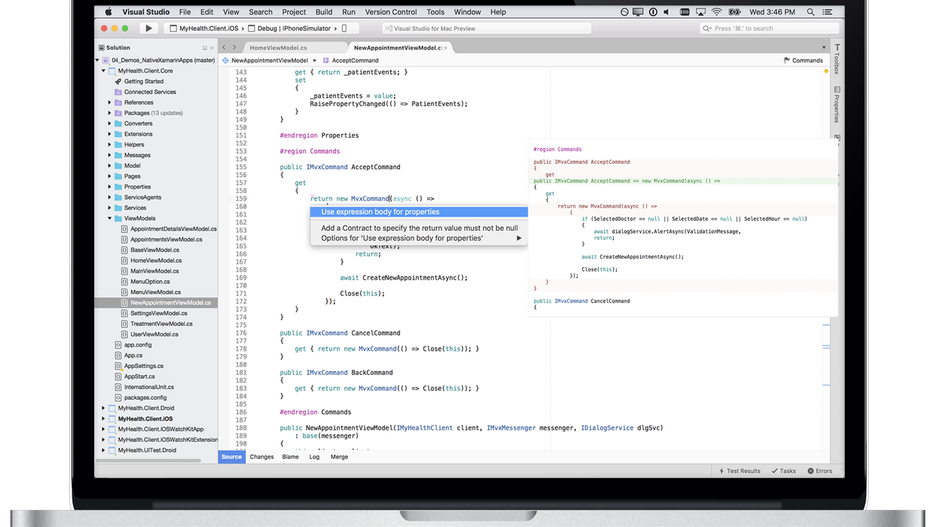Collapse the ViewModels folder
936x527 pixels.
click(109, 218)
